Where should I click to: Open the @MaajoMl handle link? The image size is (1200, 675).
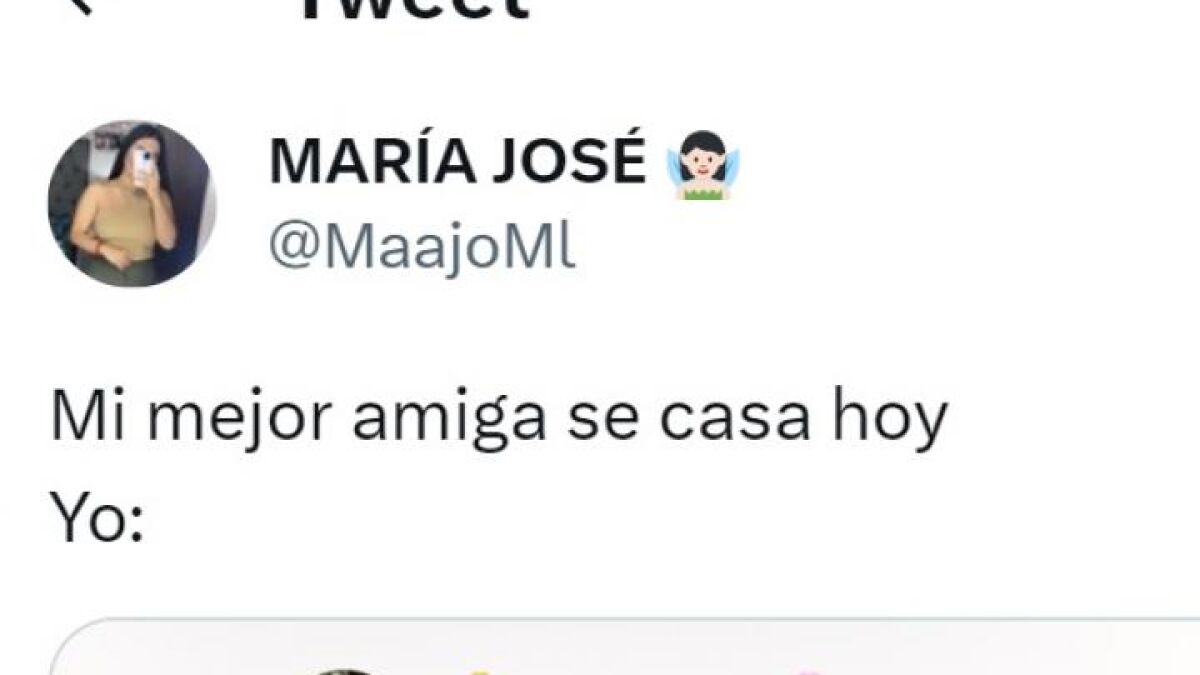click(423, 247)
